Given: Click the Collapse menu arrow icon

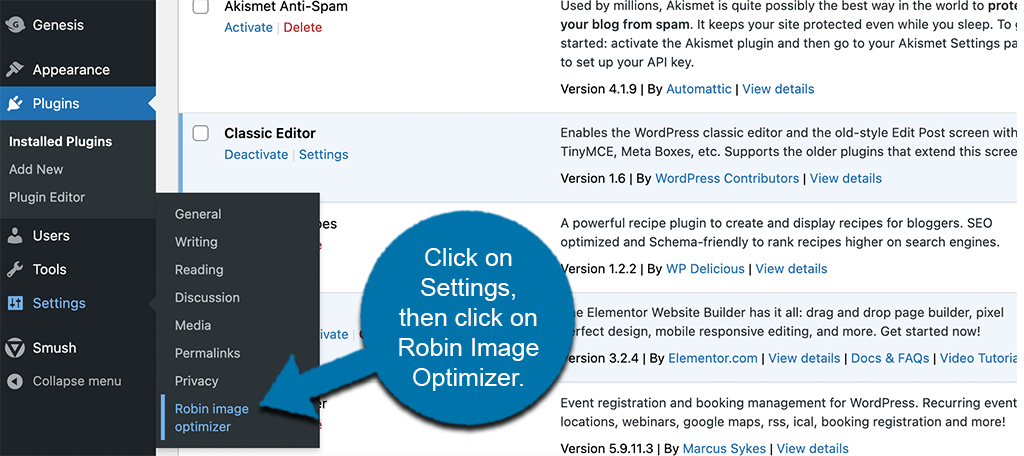Looking at the screenshot, I should point(17,381).
